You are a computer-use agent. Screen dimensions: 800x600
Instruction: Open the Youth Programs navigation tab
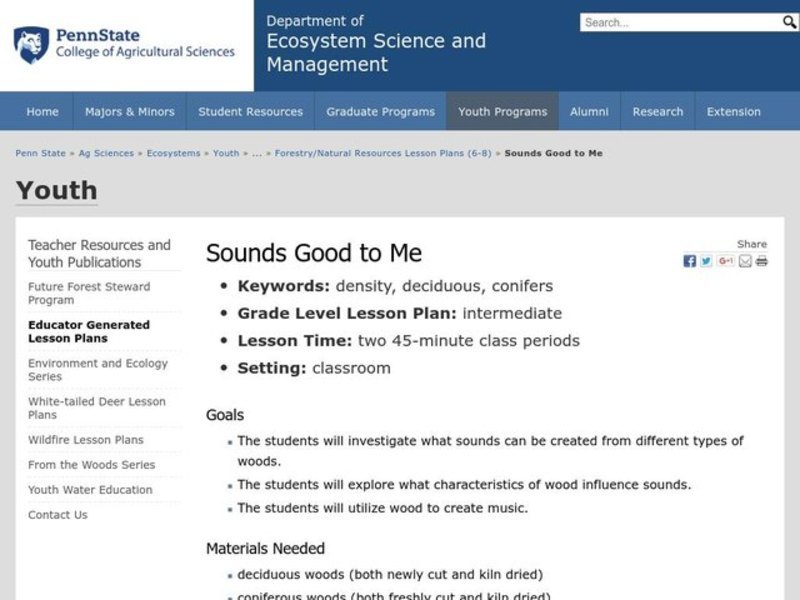(x=502, y=112)
